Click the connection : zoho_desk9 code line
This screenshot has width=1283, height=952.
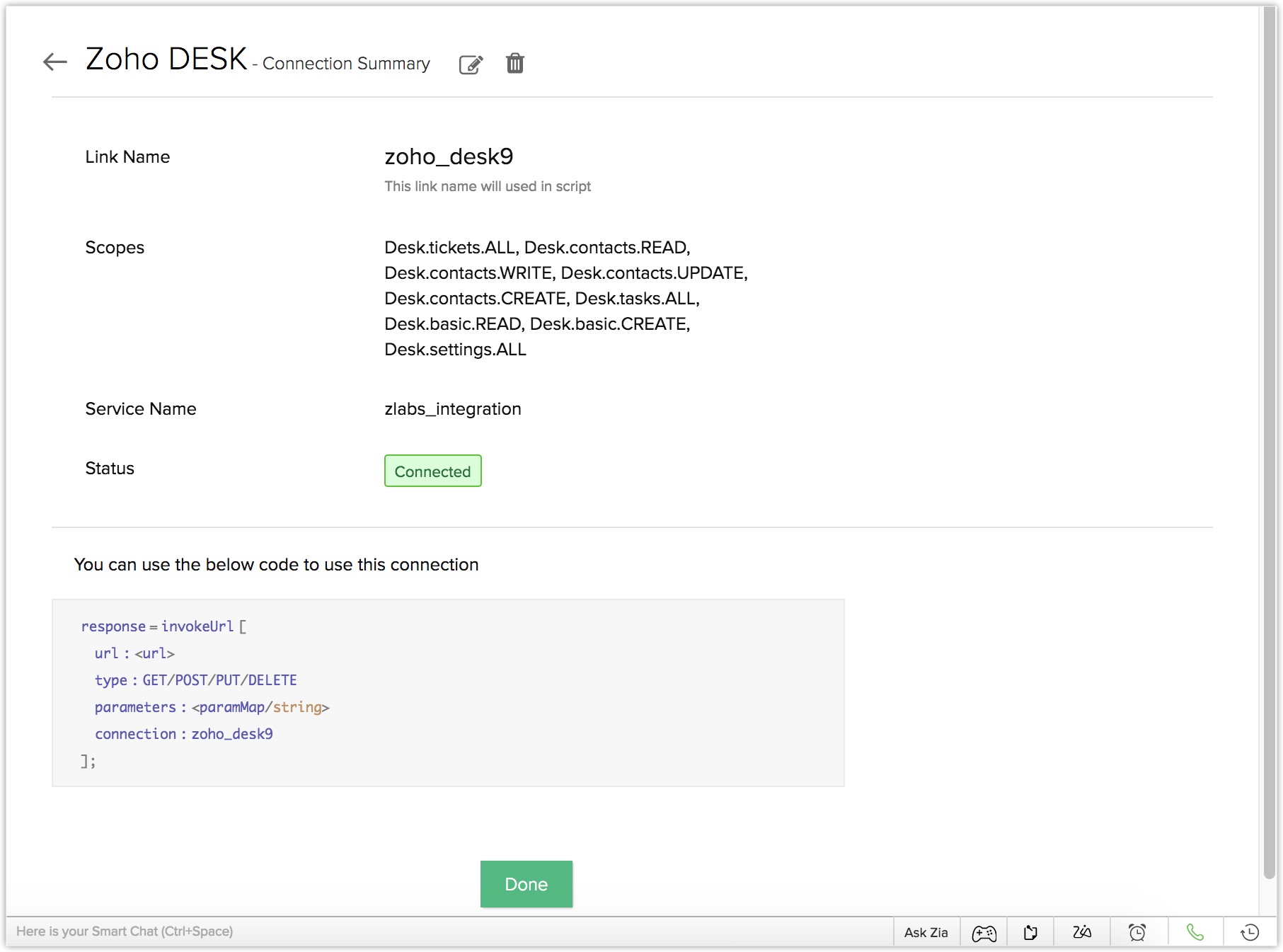(184, 734)
